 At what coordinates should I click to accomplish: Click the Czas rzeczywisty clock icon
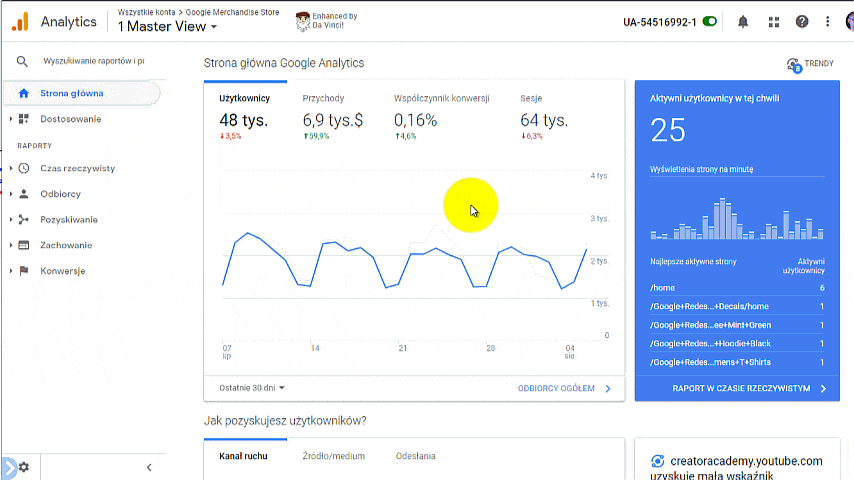pos(23,168)
